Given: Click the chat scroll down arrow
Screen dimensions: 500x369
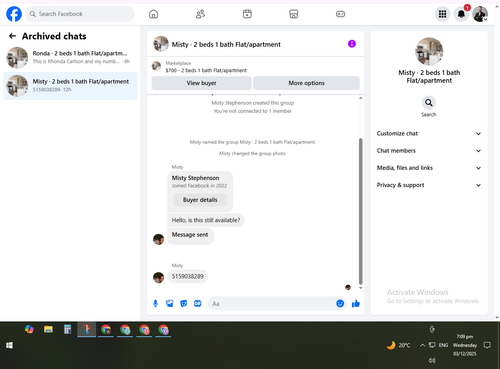Looking at the screenshot, I should (360, 288).
